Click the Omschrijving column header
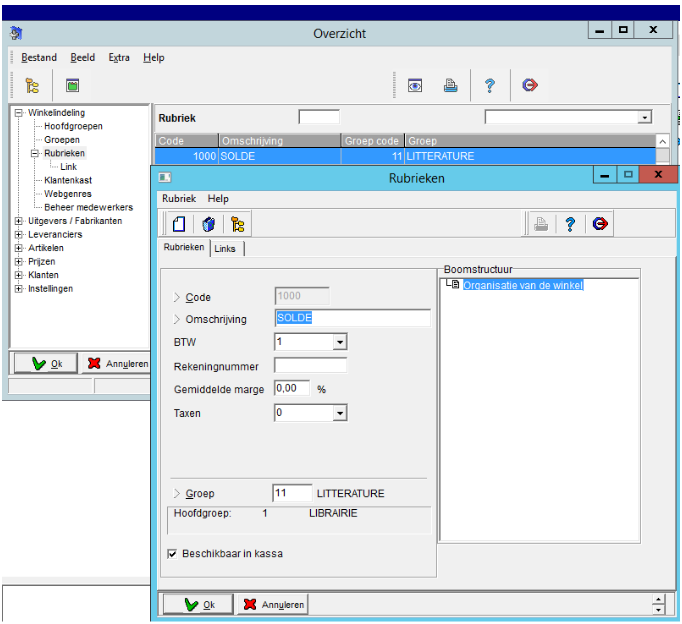The height and width of the screenshot is (624, 682). tap(280, 140)
